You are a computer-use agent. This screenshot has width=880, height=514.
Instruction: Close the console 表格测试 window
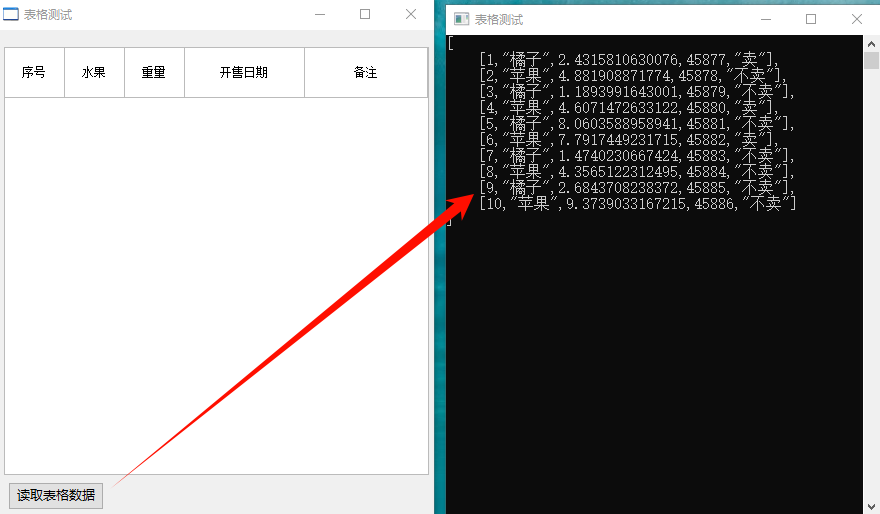coord(856,19)
